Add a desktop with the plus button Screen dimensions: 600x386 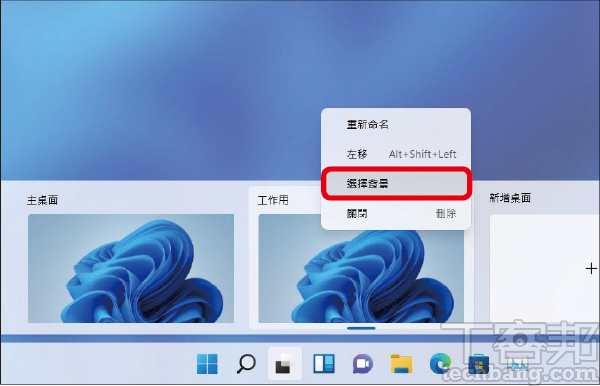click(591, 269)
